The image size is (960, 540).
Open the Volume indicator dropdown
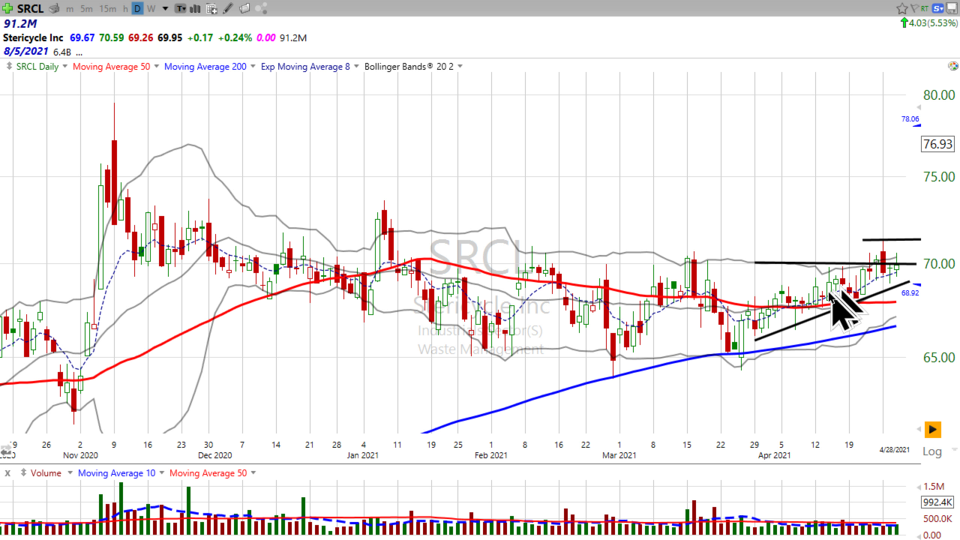pos(70,473)
